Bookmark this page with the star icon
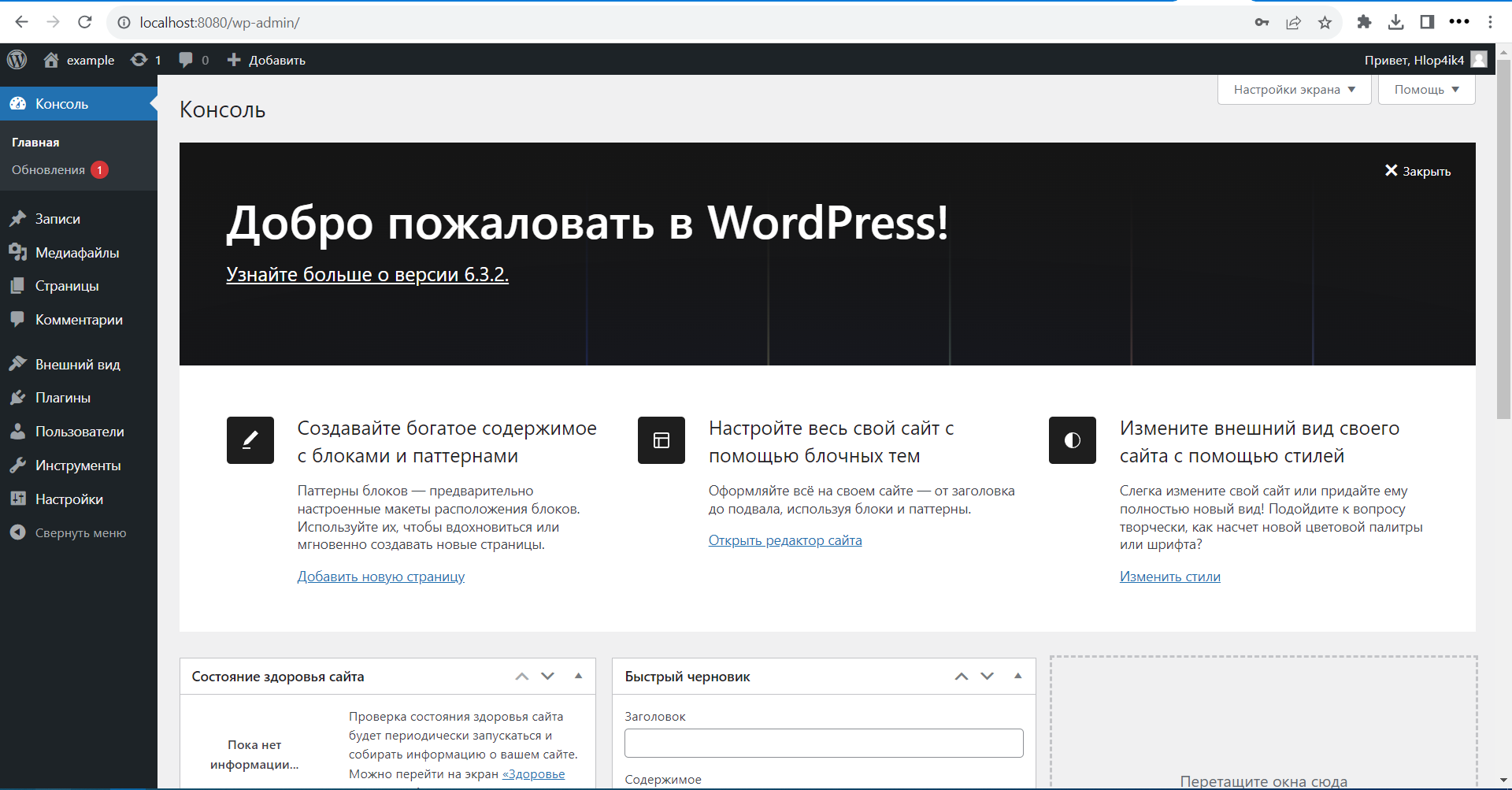The height and width of the screenshot is (790, 1512). coord(1325,23)
